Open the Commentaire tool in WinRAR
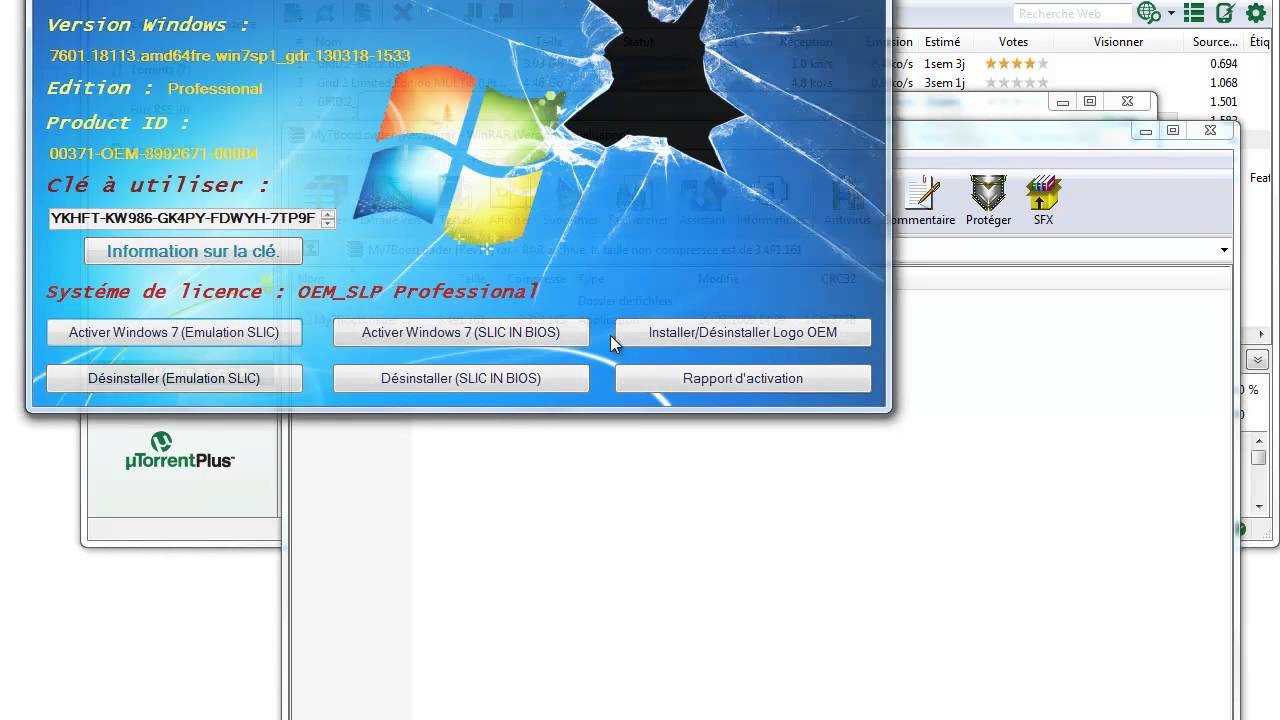1280x720 pixels. point(922,200)
